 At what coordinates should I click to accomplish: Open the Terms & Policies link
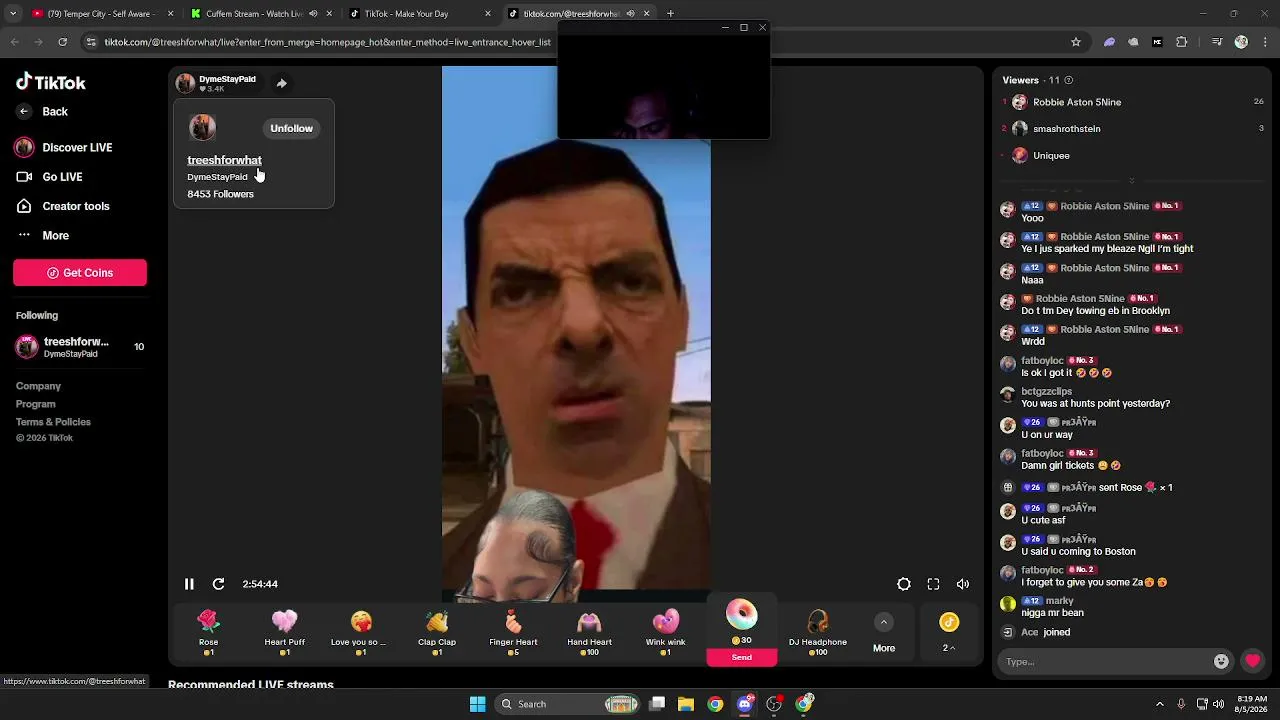[x=53, y=422]
